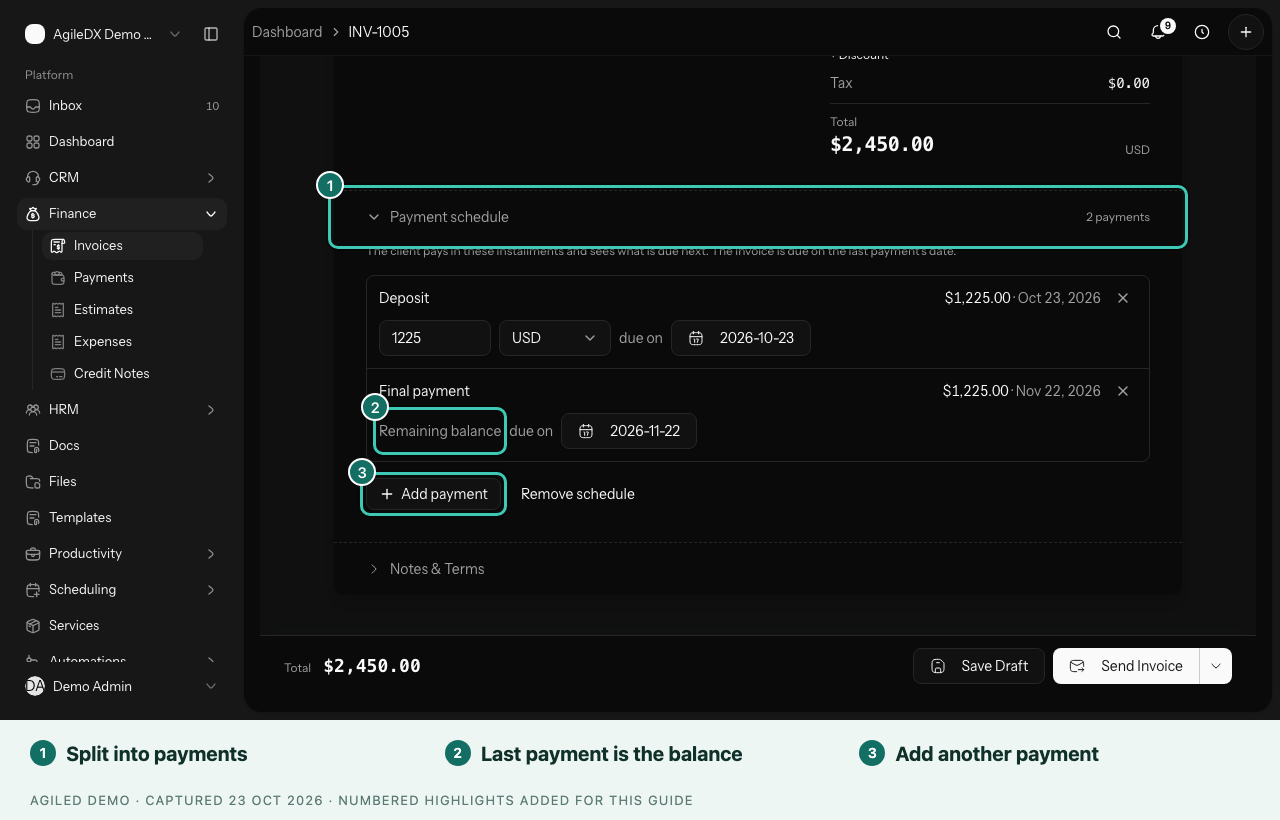The image size is (1280, 820).
Task: Open Estimates under Finance
Action: tap(122, 310)
